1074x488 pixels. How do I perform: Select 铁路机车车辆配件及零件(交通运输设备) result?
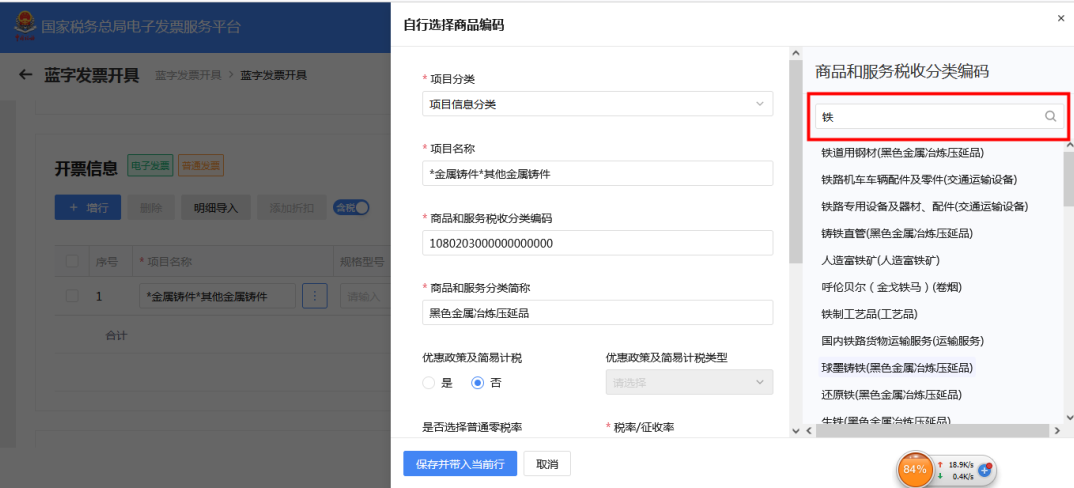(x=919, y=180)
